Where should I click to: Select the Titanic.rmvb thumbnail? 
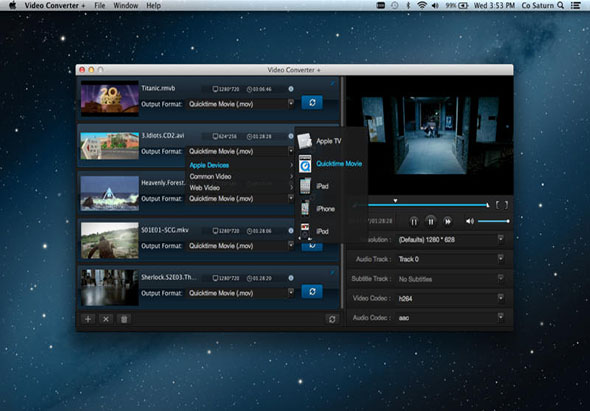coord(109,98)
